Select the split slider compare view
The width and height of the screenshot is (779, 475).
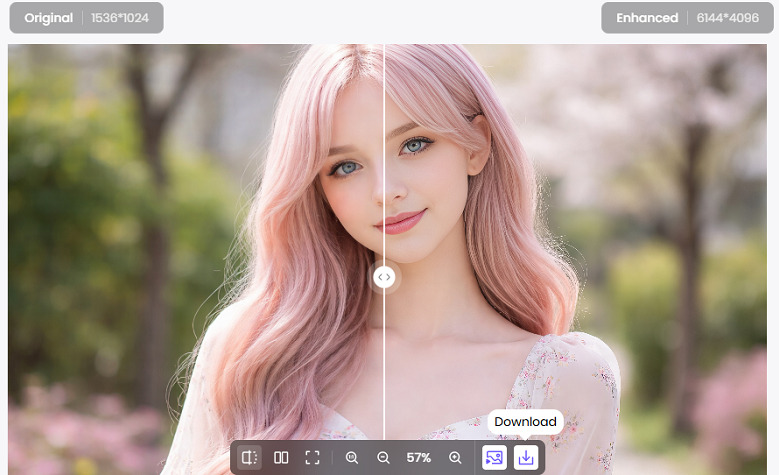[250, 457]
